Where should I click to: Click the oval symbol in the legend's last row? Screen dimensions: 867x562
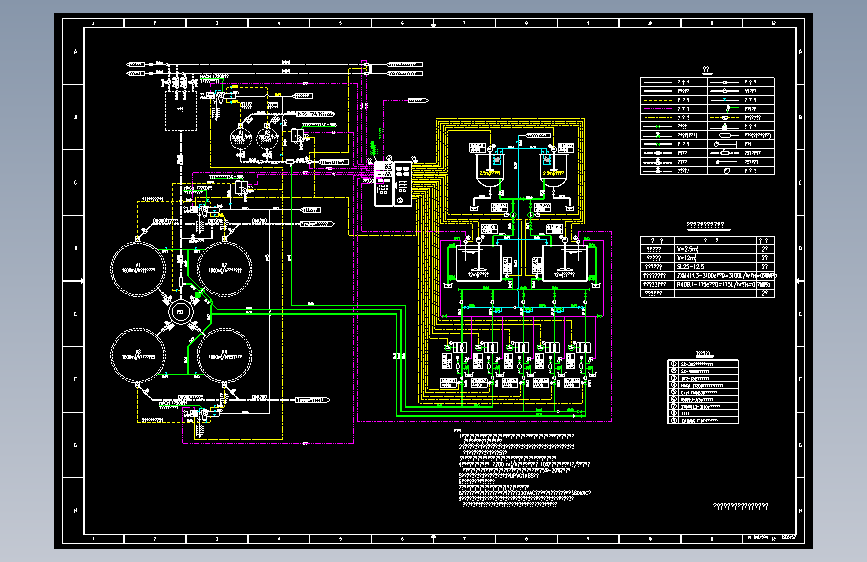(727, 171)
